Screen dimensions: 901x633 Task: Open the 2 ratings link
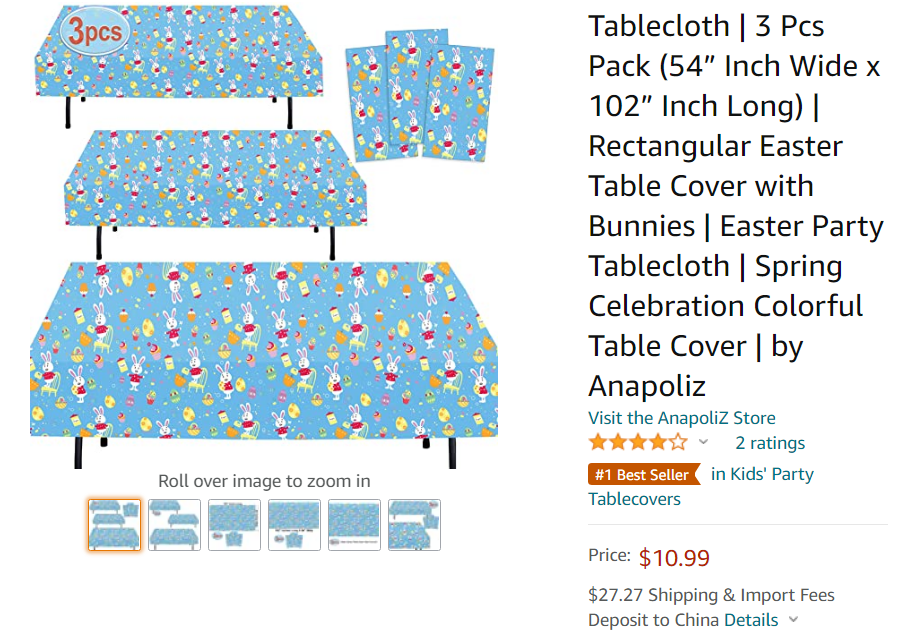[770, 443]
